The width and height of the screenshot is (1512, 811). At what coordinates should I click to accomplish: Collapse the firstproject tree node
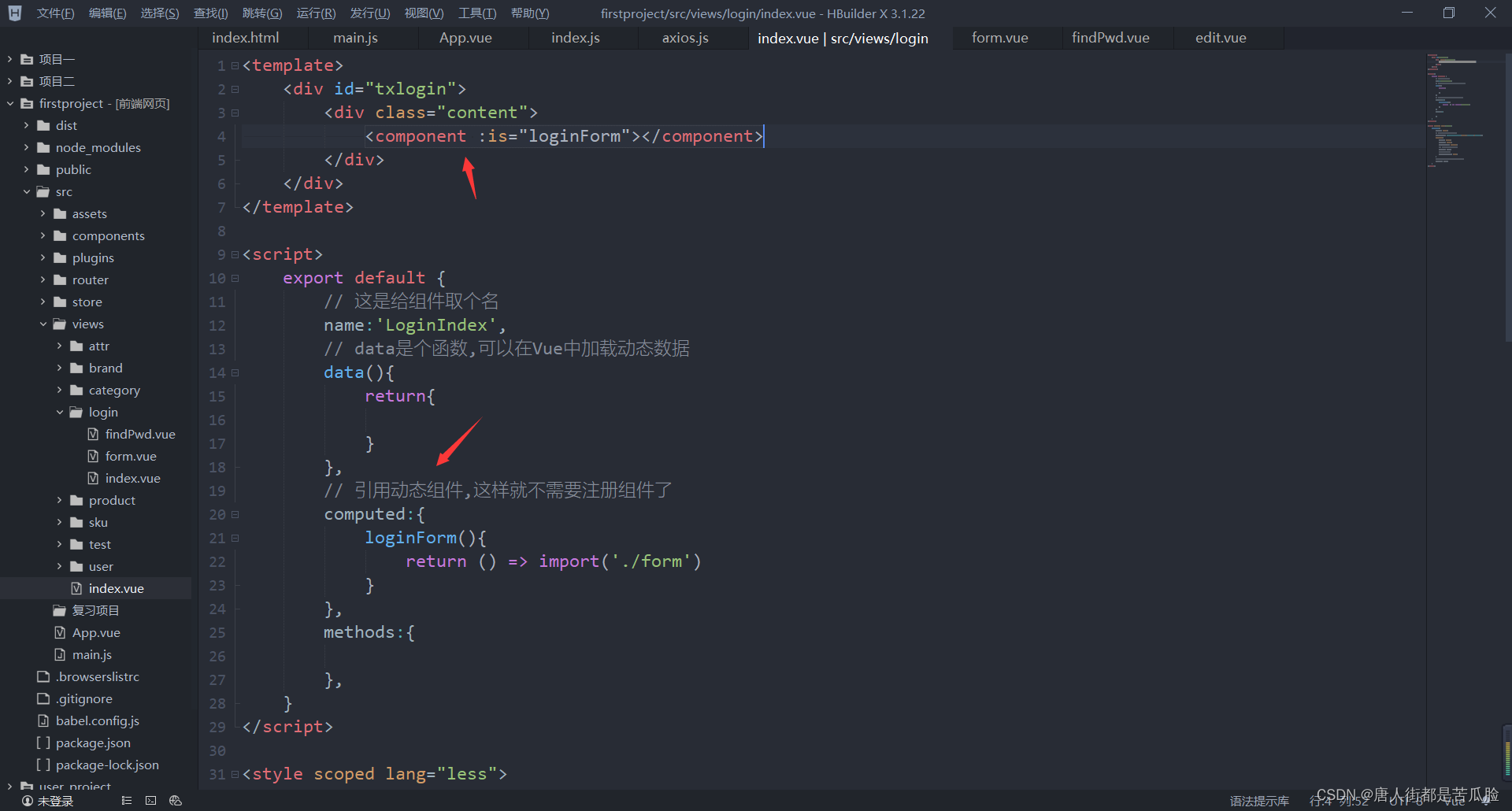point(9,103)
